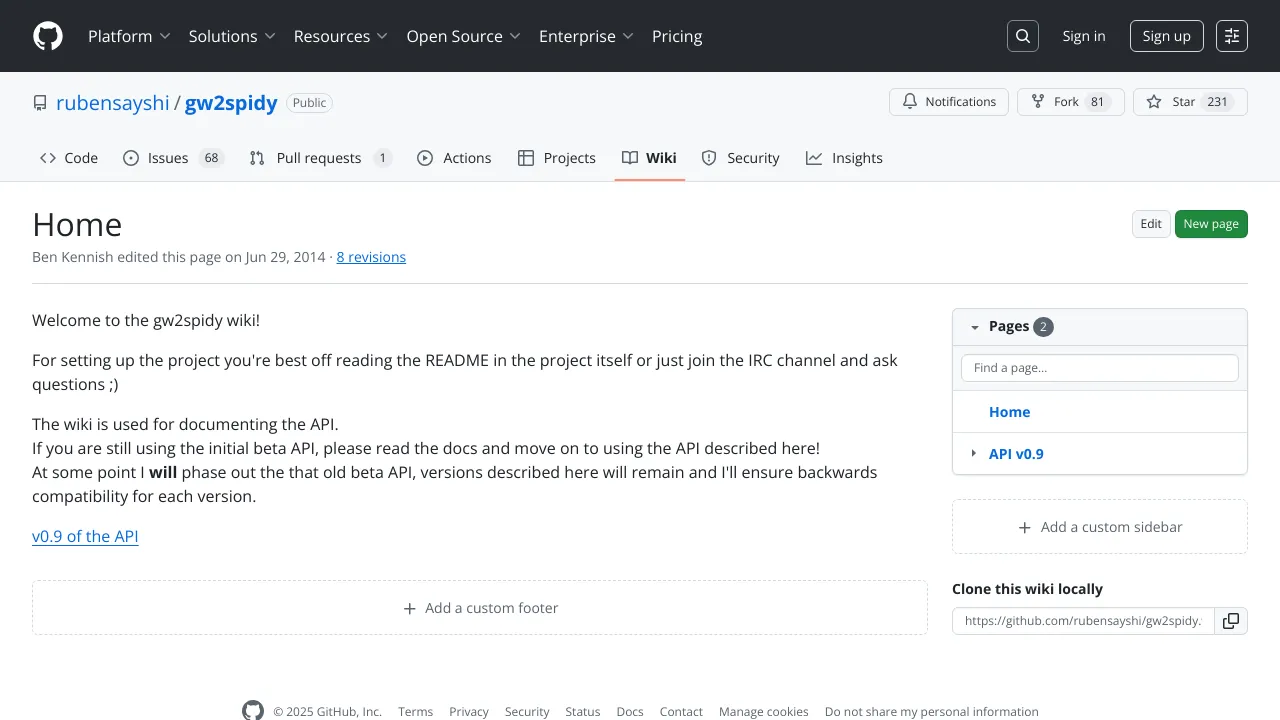The height and width of the screenshot is (720, 1280).
Task: Select the wiki clone URL field
Action: pyautogui.click(x=1083, y=621)
